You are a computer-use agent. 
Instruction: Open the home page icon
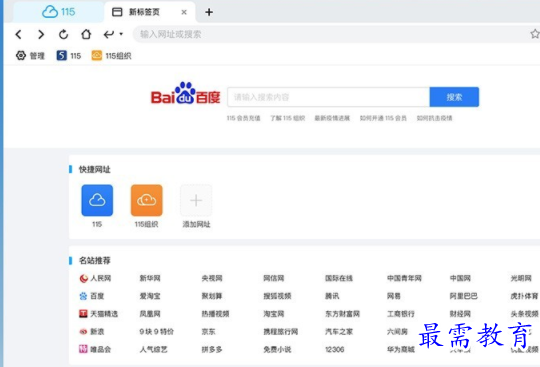pyautogui.click(x=86, y=34)
